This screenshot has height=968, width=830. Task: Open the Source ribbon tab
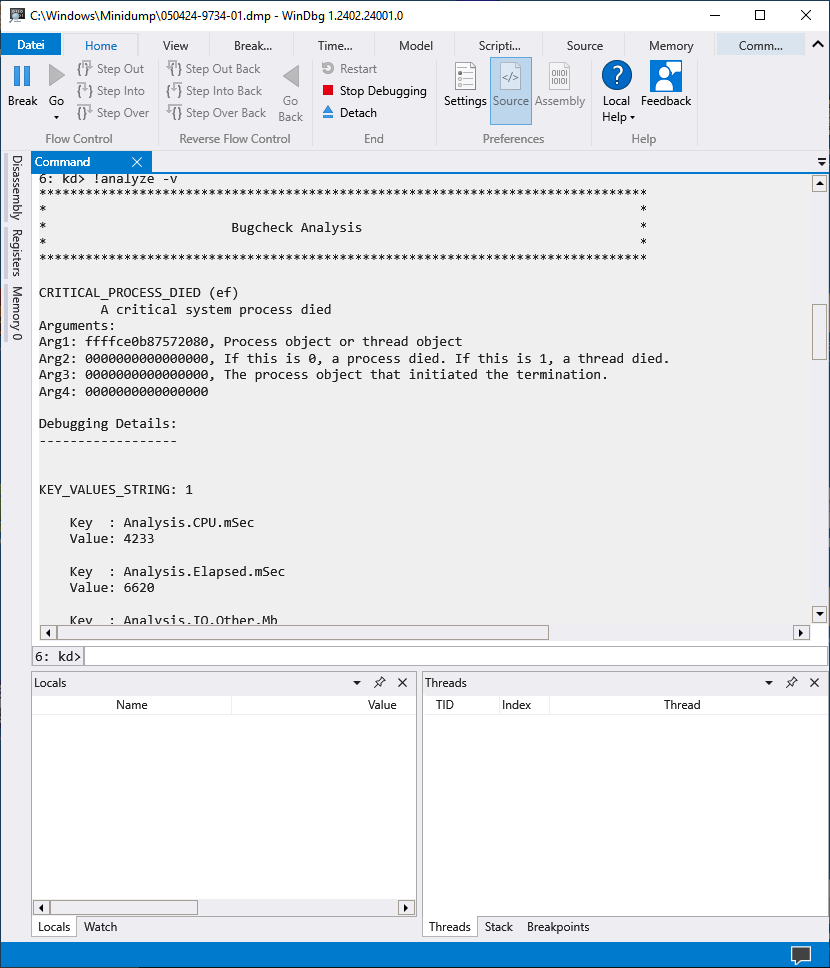pos(584,46)
